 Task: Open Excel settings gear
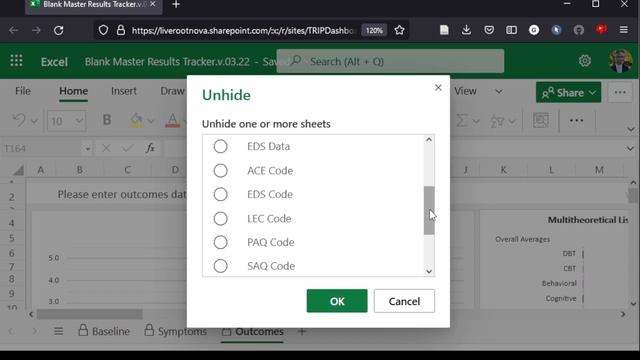click(585, 61)
